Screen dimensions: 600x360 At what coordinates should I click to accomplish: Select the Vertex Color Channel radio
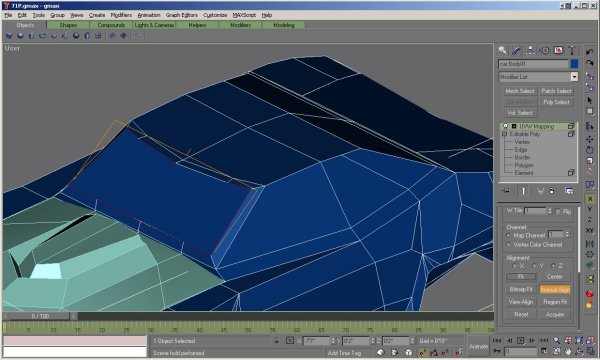509,244
